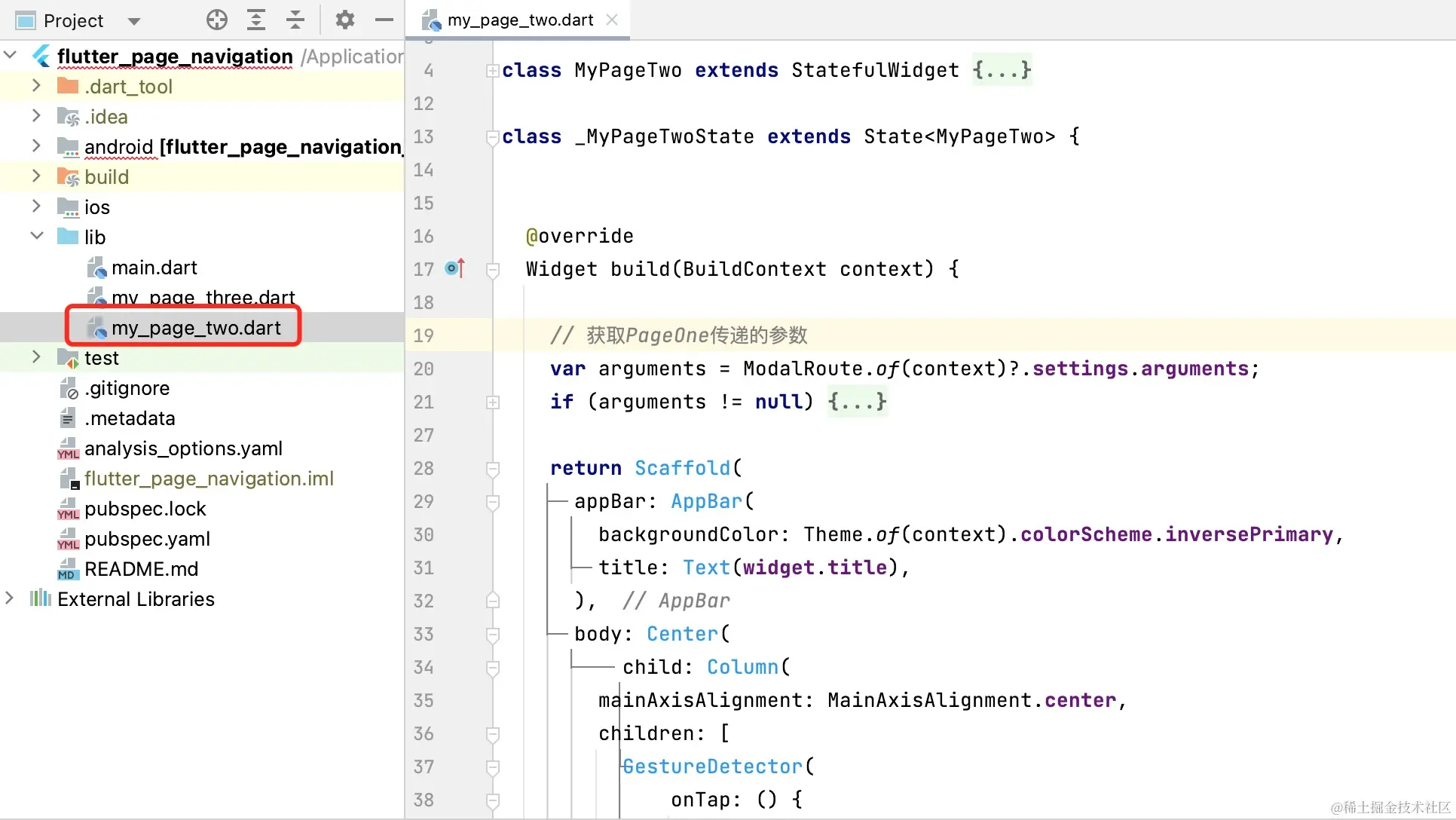Open the Project view dropdown arrow
Viewport: 1456px width, 820px height.
click(x=134, y=21)
